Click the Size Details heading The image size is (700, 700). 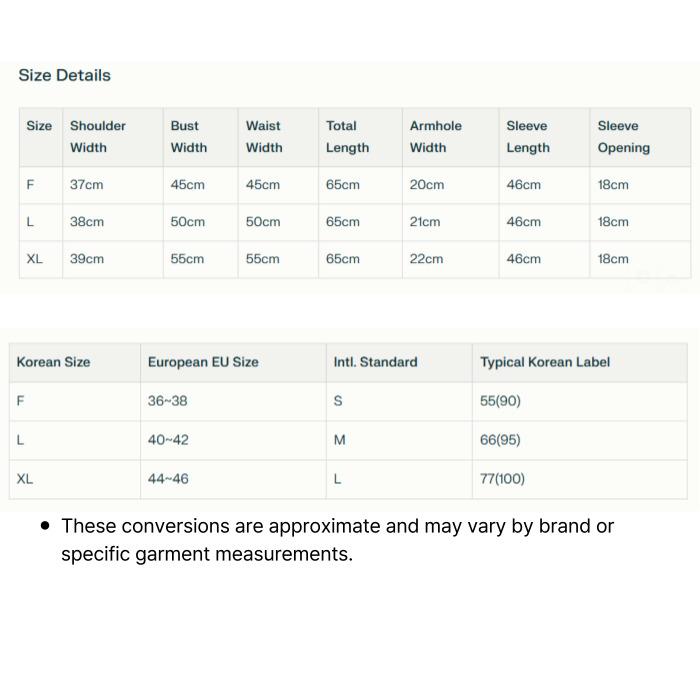[64, 75]
